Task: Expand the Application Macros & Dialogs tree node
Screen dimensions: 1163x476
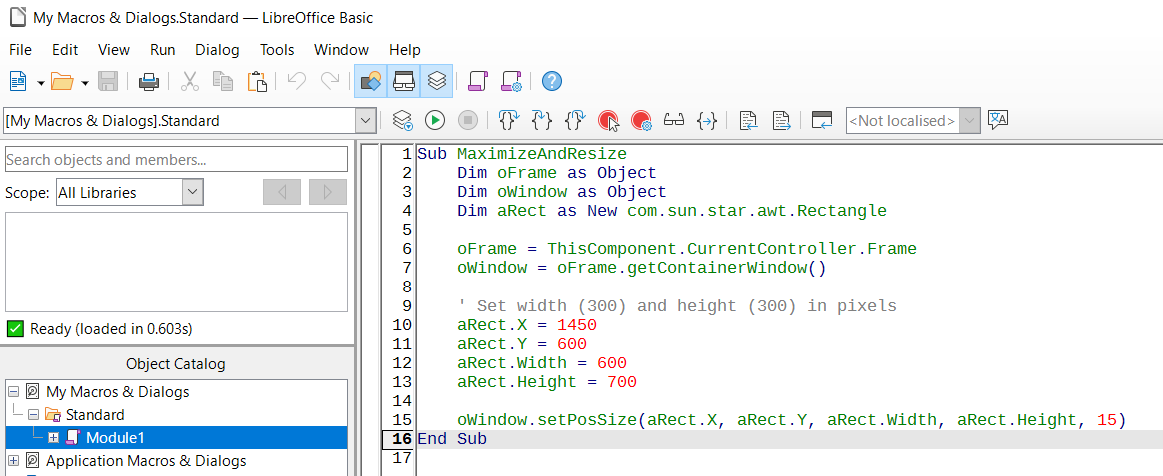Action: point(13,461)
